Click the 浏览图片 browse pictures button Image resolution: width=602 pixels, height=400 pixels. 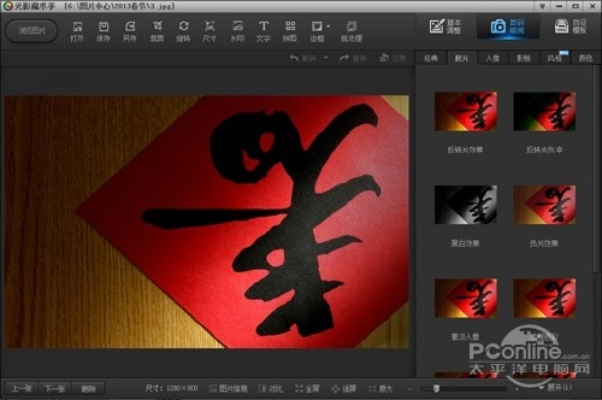point(31,30)
